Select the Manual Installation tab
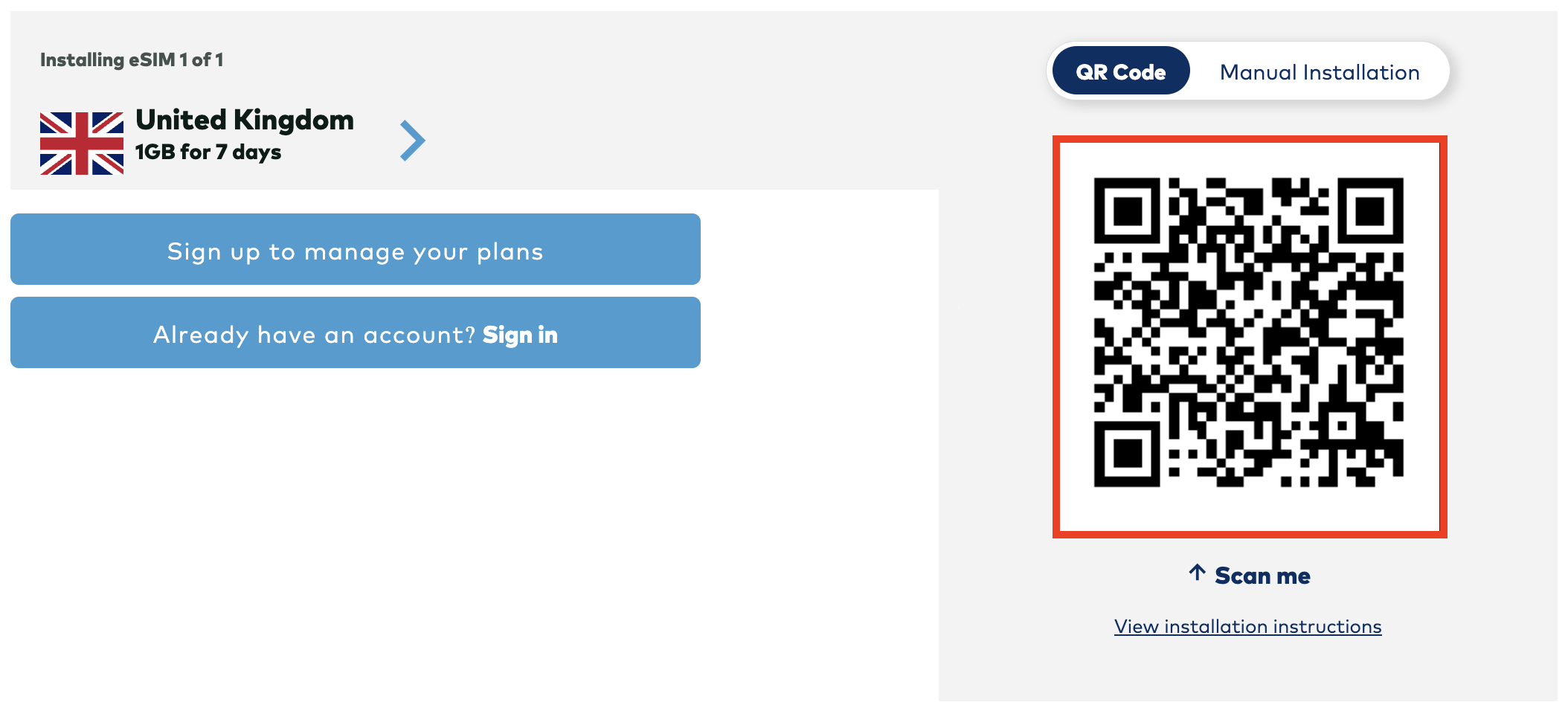The width and height of the screenshot is (1568, 708). [1320, 72]
